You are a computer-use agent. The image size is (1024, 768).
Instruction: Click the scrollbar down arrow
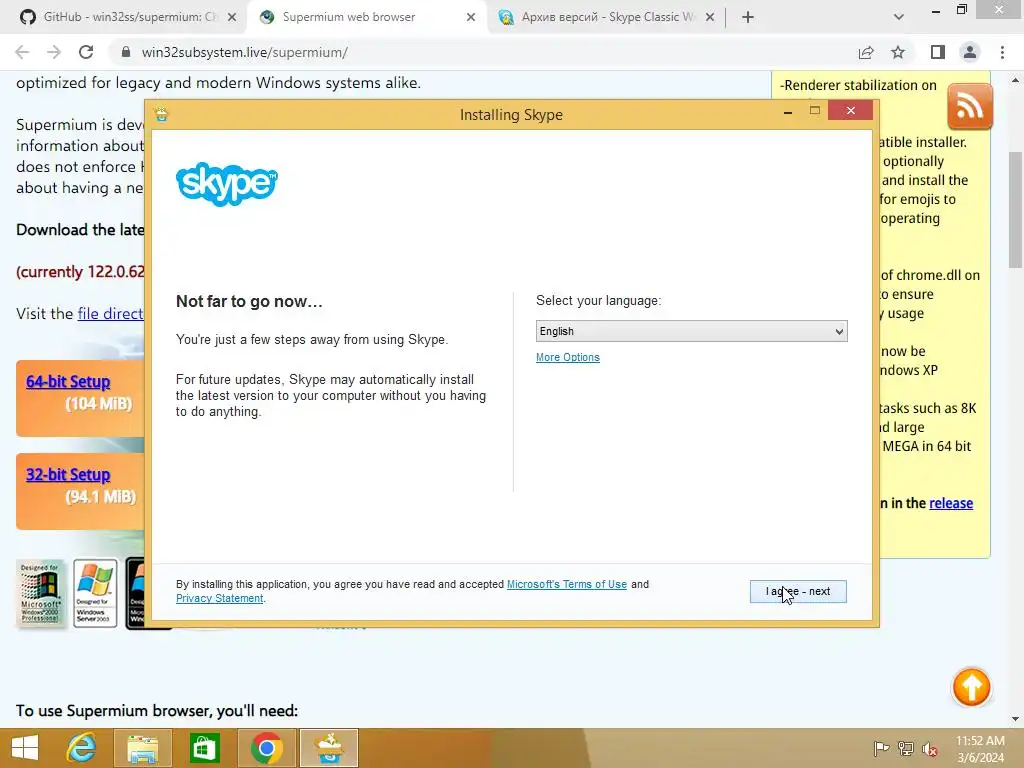tap(1015, 719)
